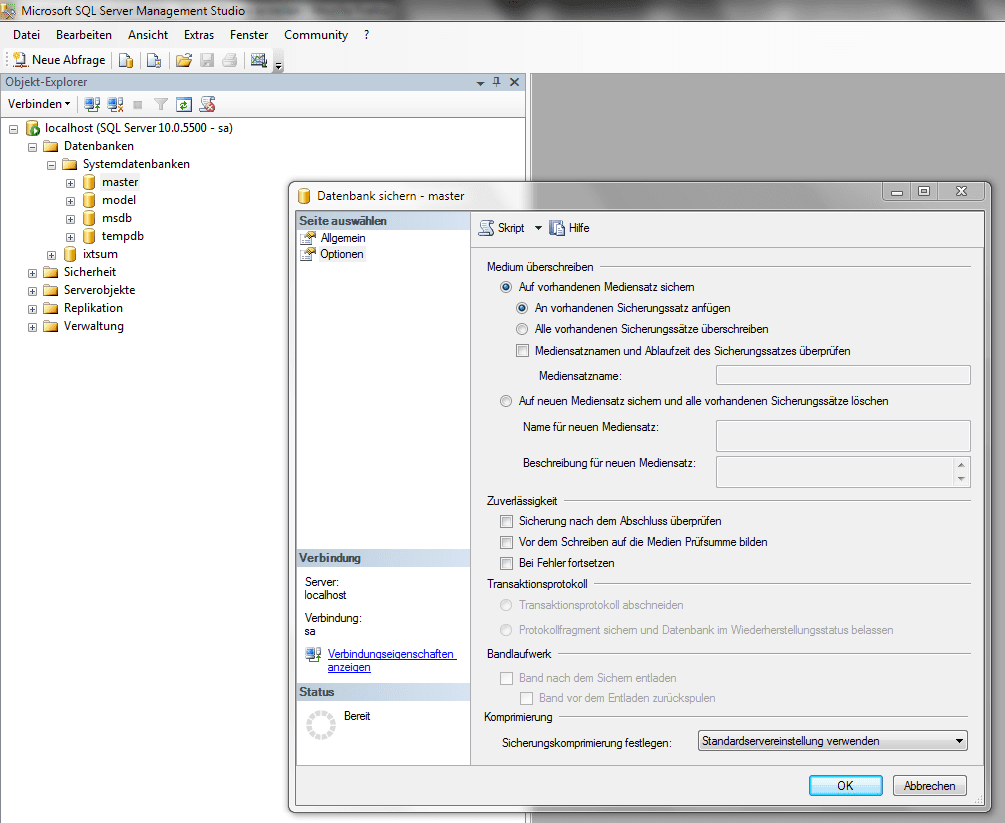Screen dimensions: 1005x823
Task: Click the activity monitor toolbar icon
Action: point(259,60)
